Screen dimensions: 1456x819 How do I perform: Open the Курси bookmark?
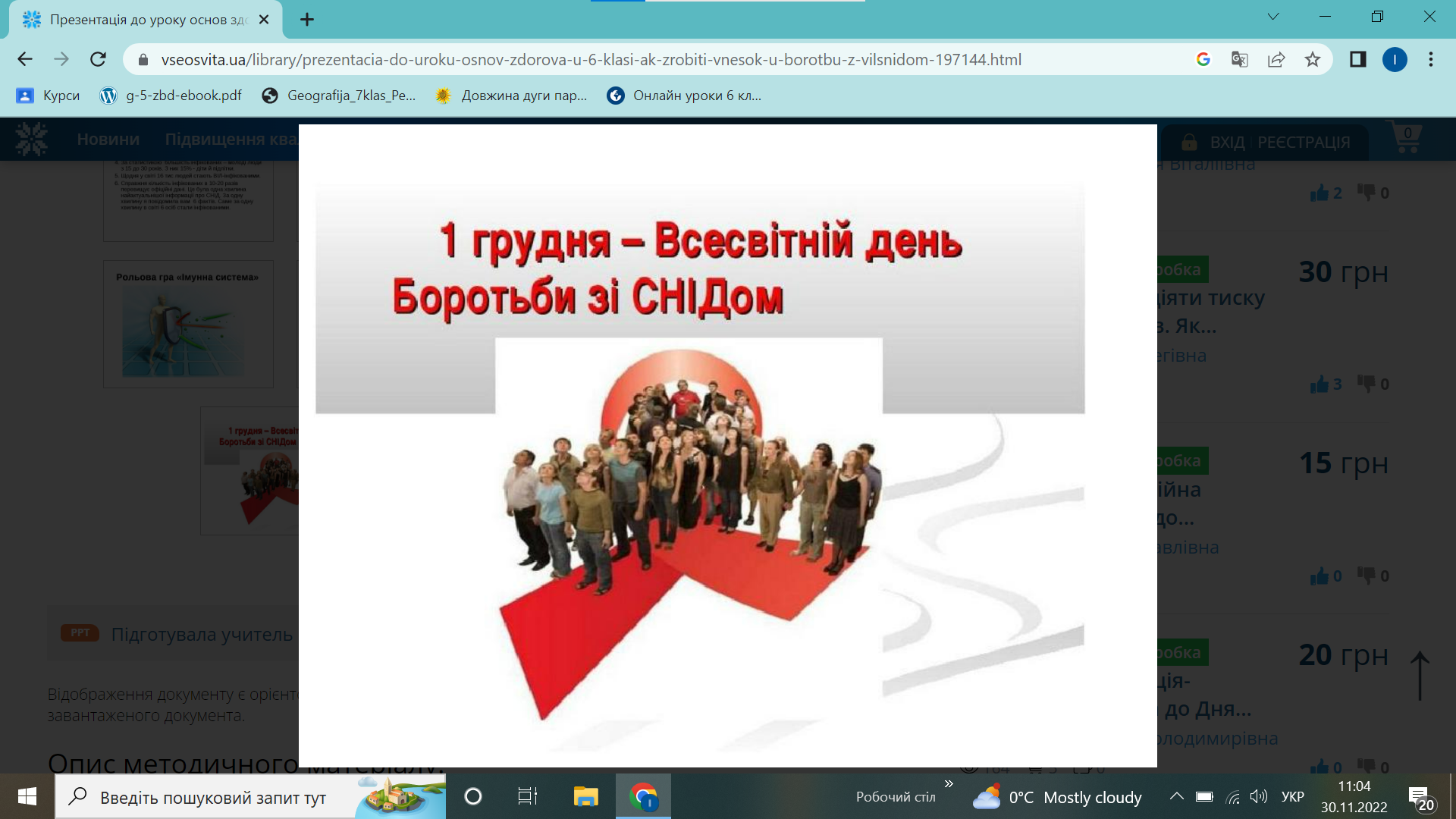coord(48,96)
